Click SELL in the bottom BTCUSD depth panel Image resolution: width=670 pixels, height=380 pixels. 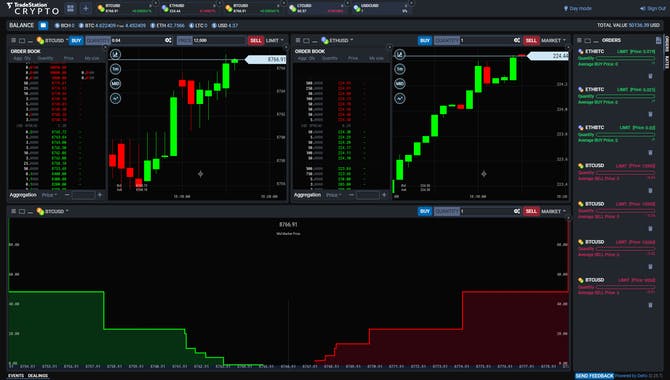pos(531,212)
